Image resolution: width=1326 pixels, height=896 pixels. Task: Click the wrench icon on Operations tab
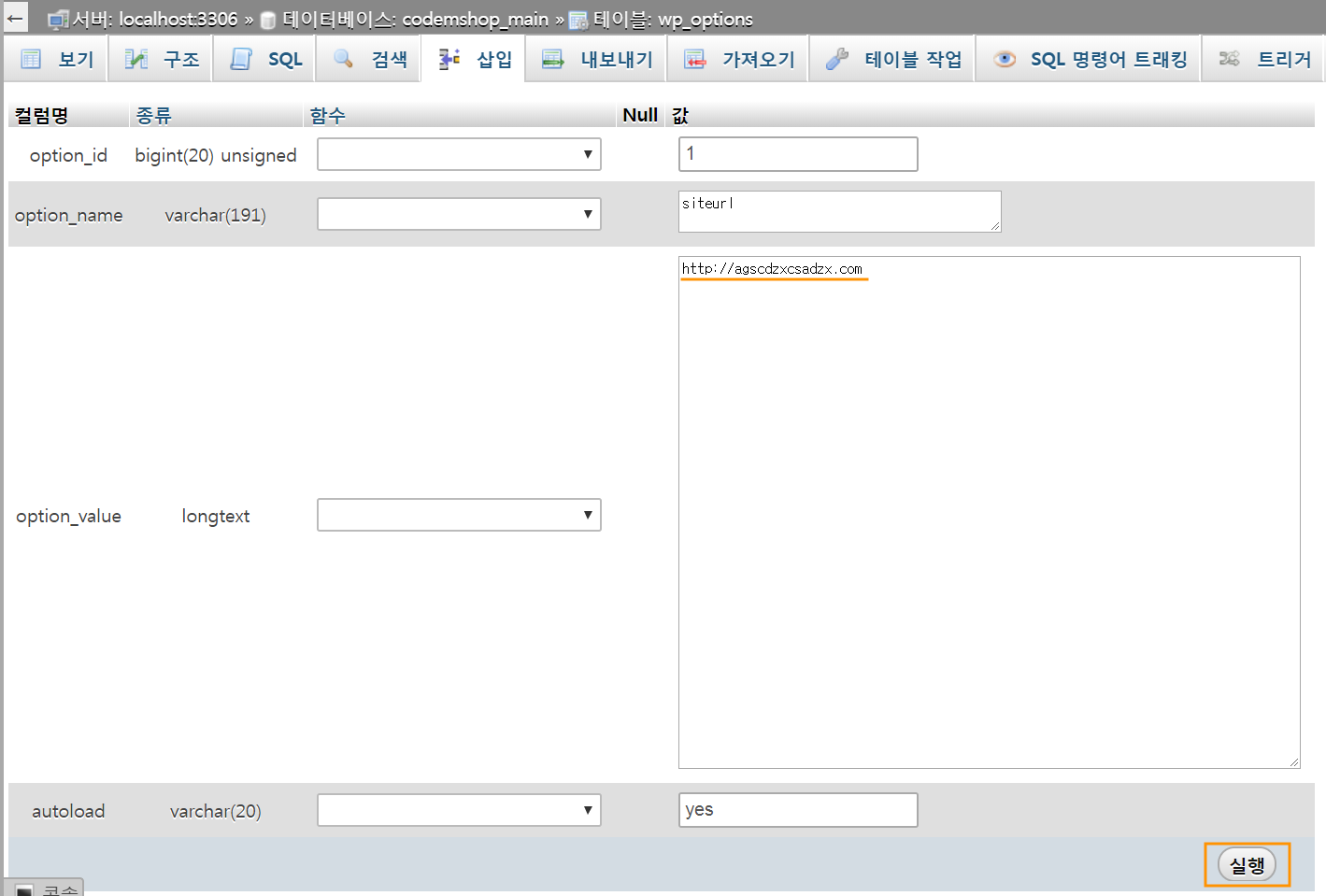[x=836, y=59]
